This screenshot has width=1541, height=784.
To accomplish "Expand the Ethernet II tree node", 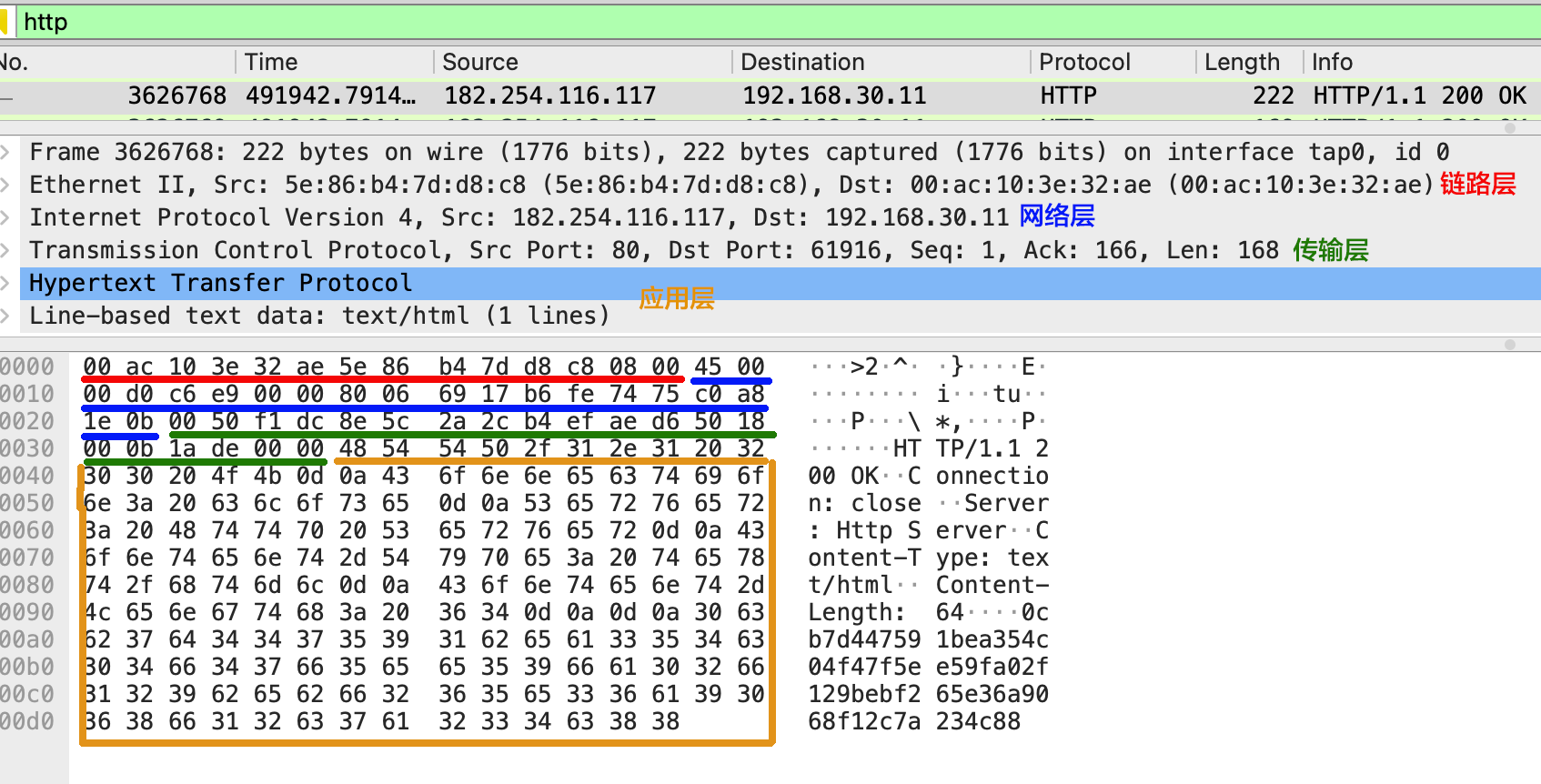I will click(x=5, y=185).
